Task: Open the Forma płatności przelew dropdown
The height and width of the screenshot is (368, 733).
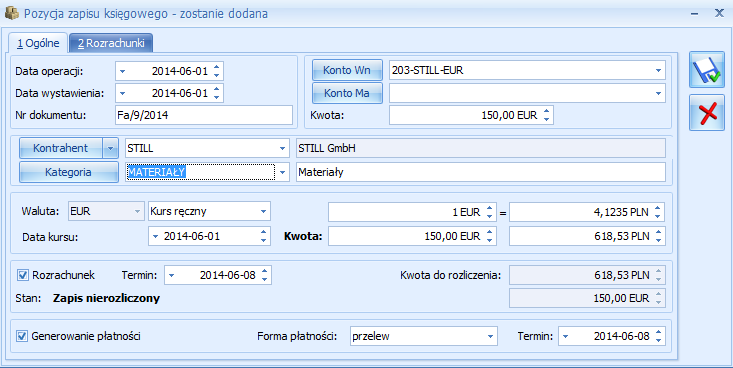Action: pos(490,336)
